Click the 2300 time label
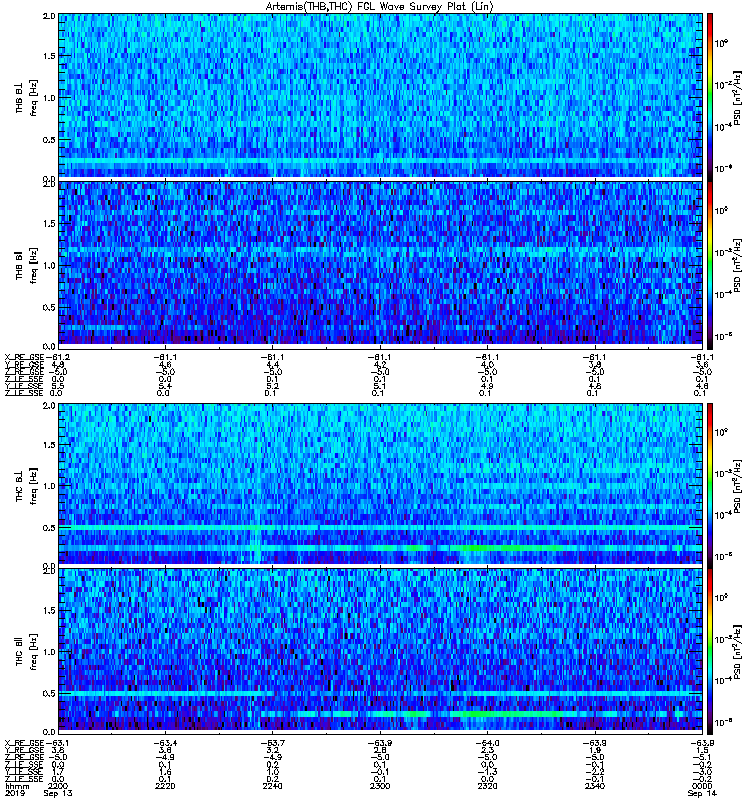 [380, 786]
